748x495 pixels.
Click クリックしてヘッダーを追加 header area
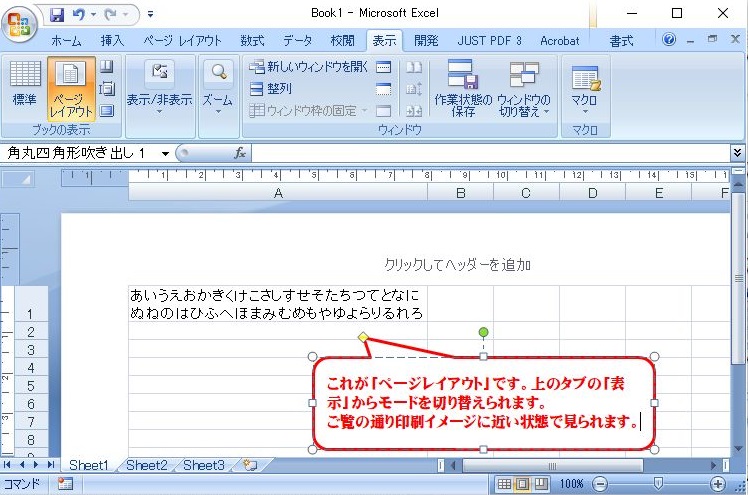coord(457,265)
